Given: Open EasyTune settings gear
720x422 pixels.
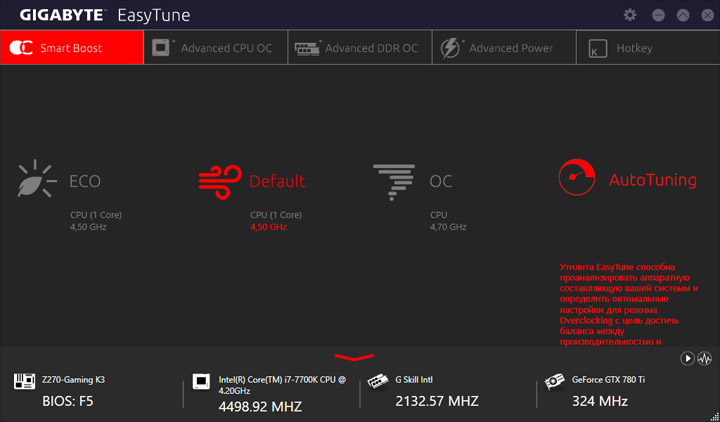Looking at the screenshot, I should point(630,15).
